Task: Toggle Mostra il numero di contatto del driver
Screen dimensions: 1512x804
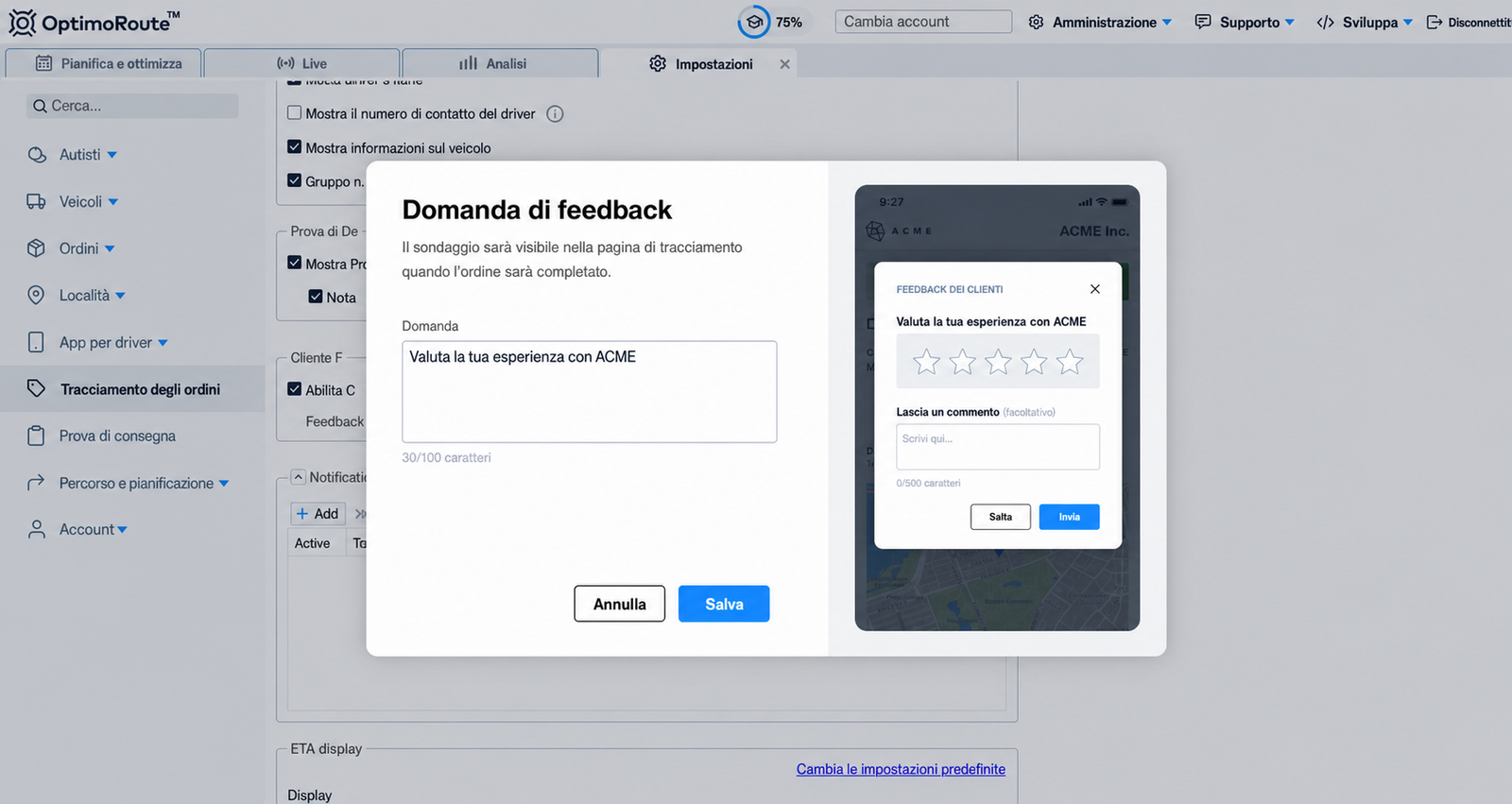Action: tap(294, 112)
